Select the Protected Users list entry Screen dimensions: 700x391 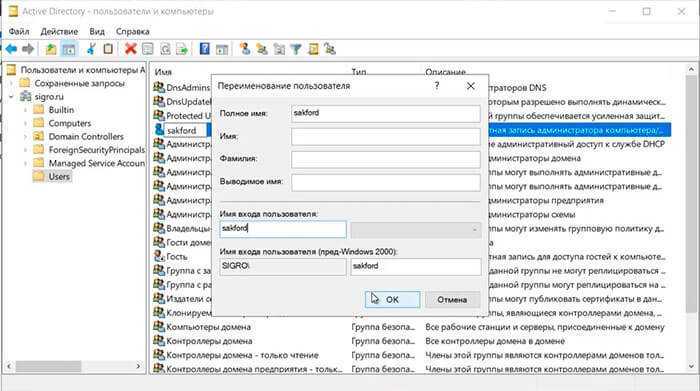[x=188, y=116]
